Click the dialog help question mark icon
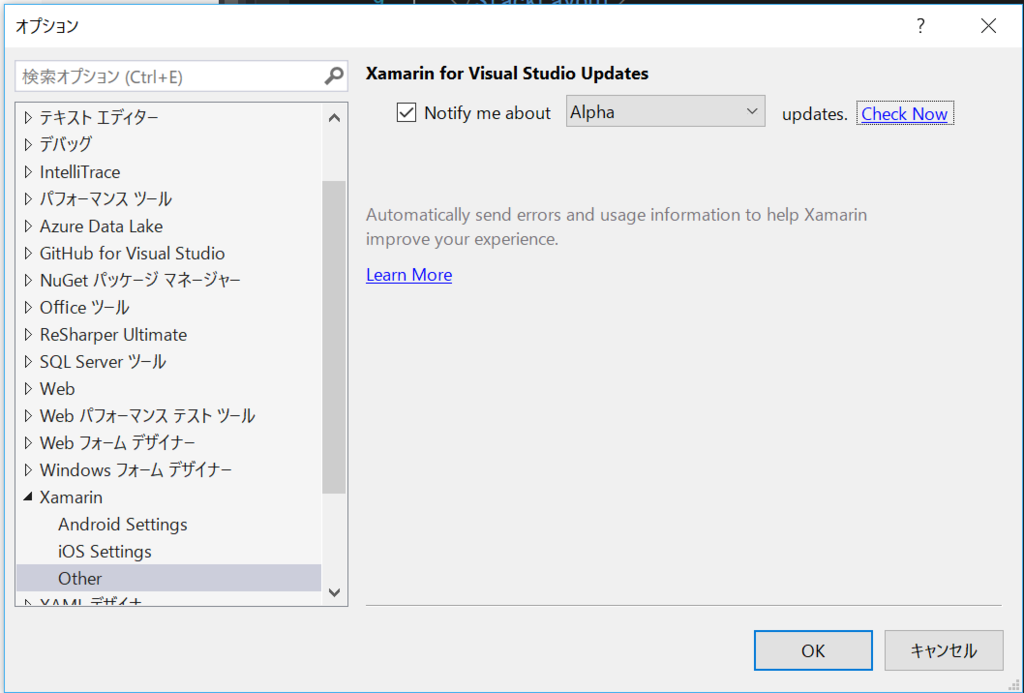The width and height of the screenshot is (1024, 693). [920, 27]
